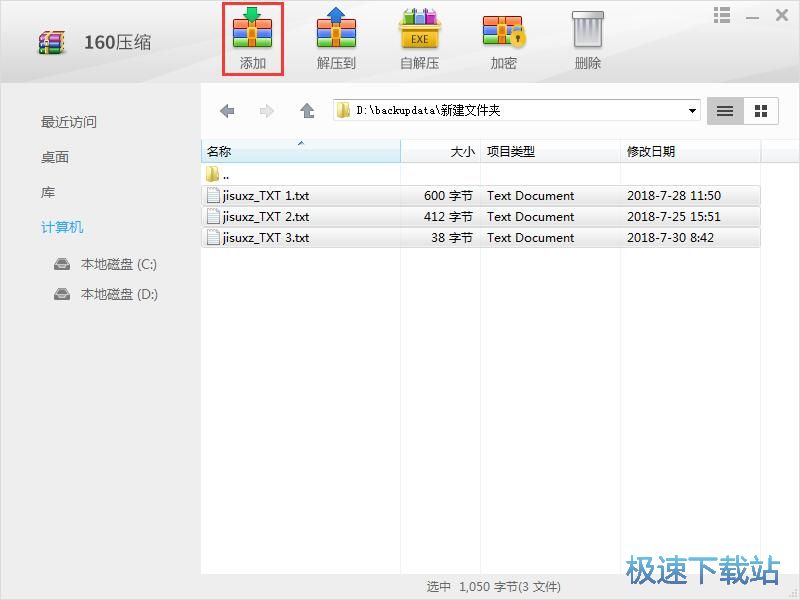This screenshot has height=600, width=800.
Task: Click the jisuxz_TXT 3.txt file icon
Action: 213,238
